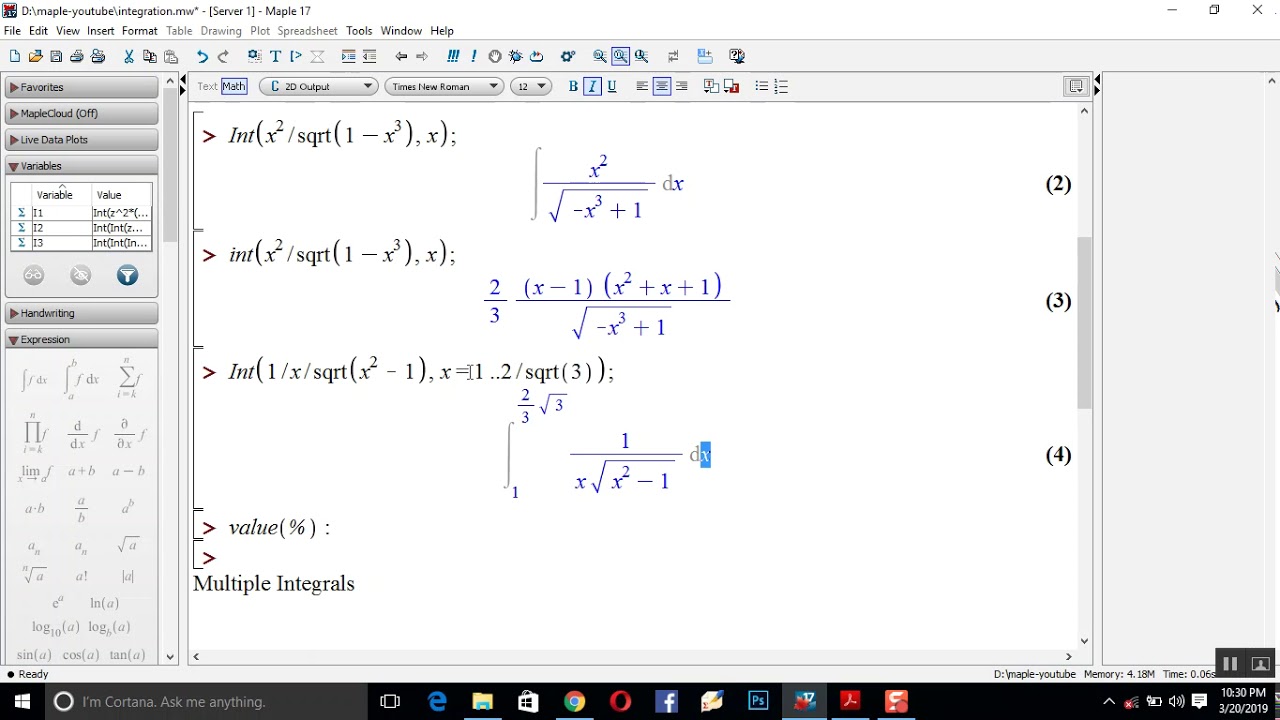This screenshot has height=720, width=1280.
Task: Expand the Handwriting palette
Action: [81, 314]
